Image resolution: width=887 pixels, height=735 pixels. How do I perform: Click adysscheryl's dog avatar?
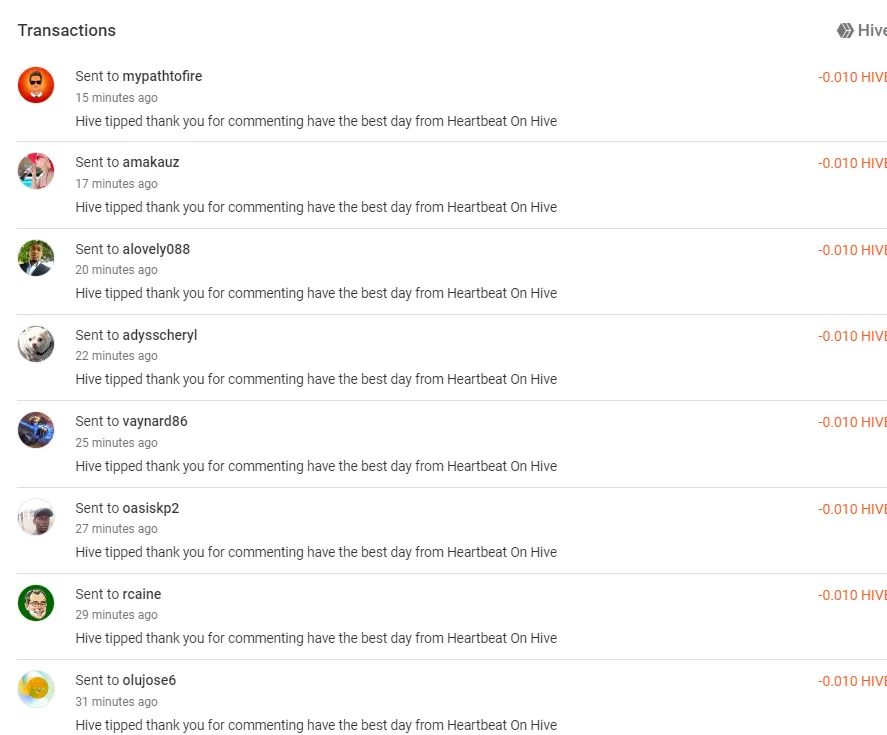click(x=36, y=344)
